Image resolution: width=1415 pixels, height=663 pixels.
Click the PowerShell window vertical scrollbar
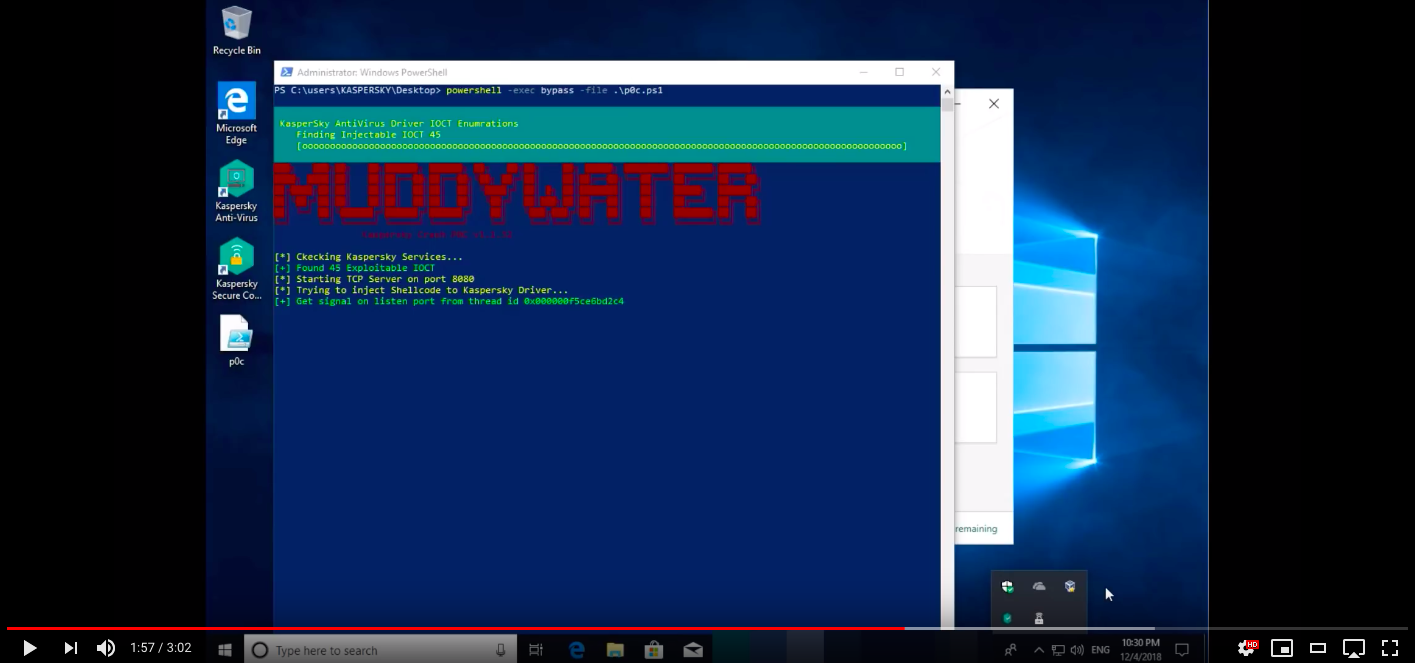[946, 300]
